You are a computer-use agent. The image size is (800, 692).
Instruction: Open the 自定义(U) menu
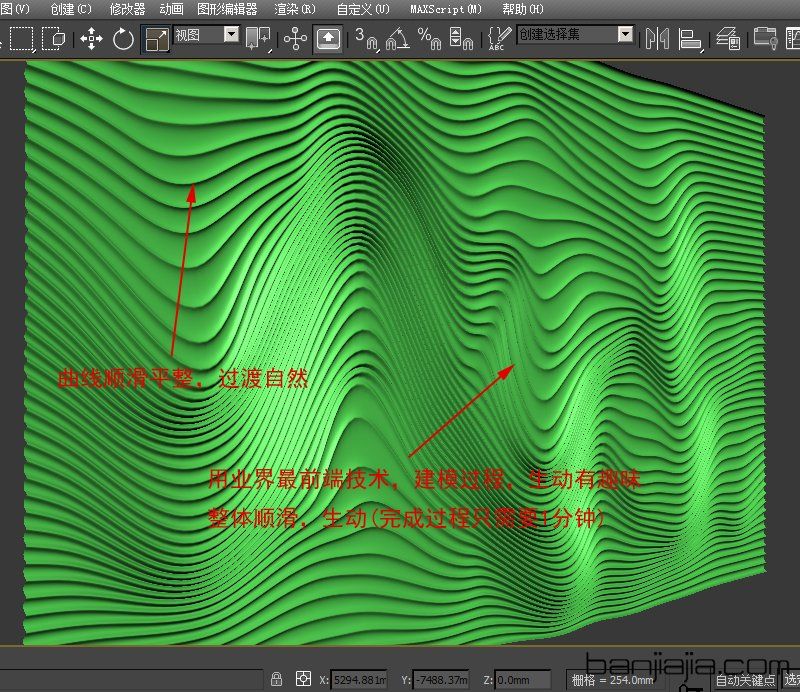coord(363,9)
